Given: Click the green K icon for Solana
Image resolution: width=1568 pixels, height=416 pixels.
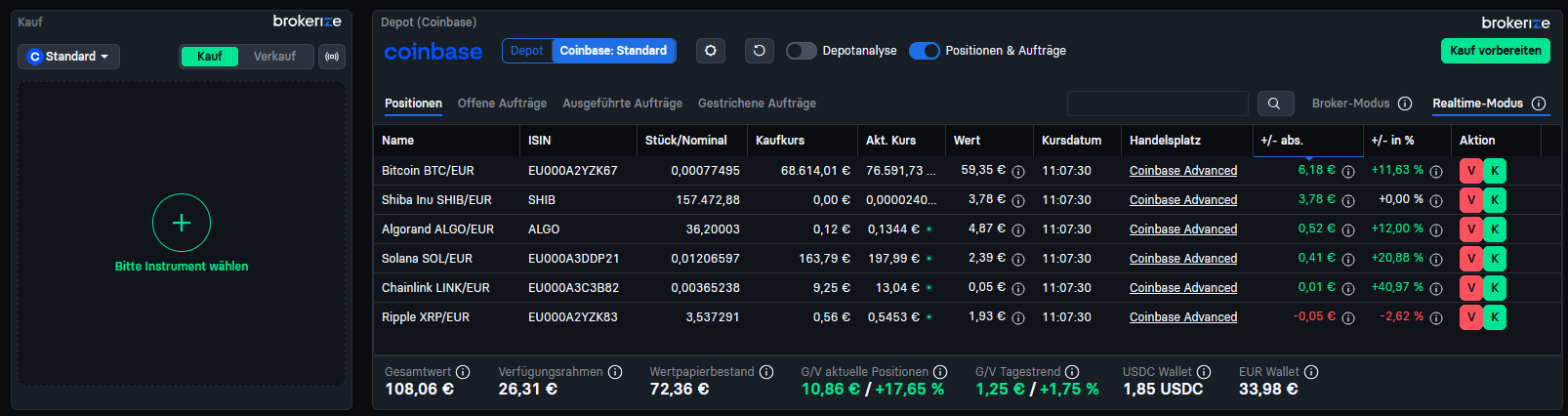Looking at the screenshot, I should click(x=1495, y=259).
